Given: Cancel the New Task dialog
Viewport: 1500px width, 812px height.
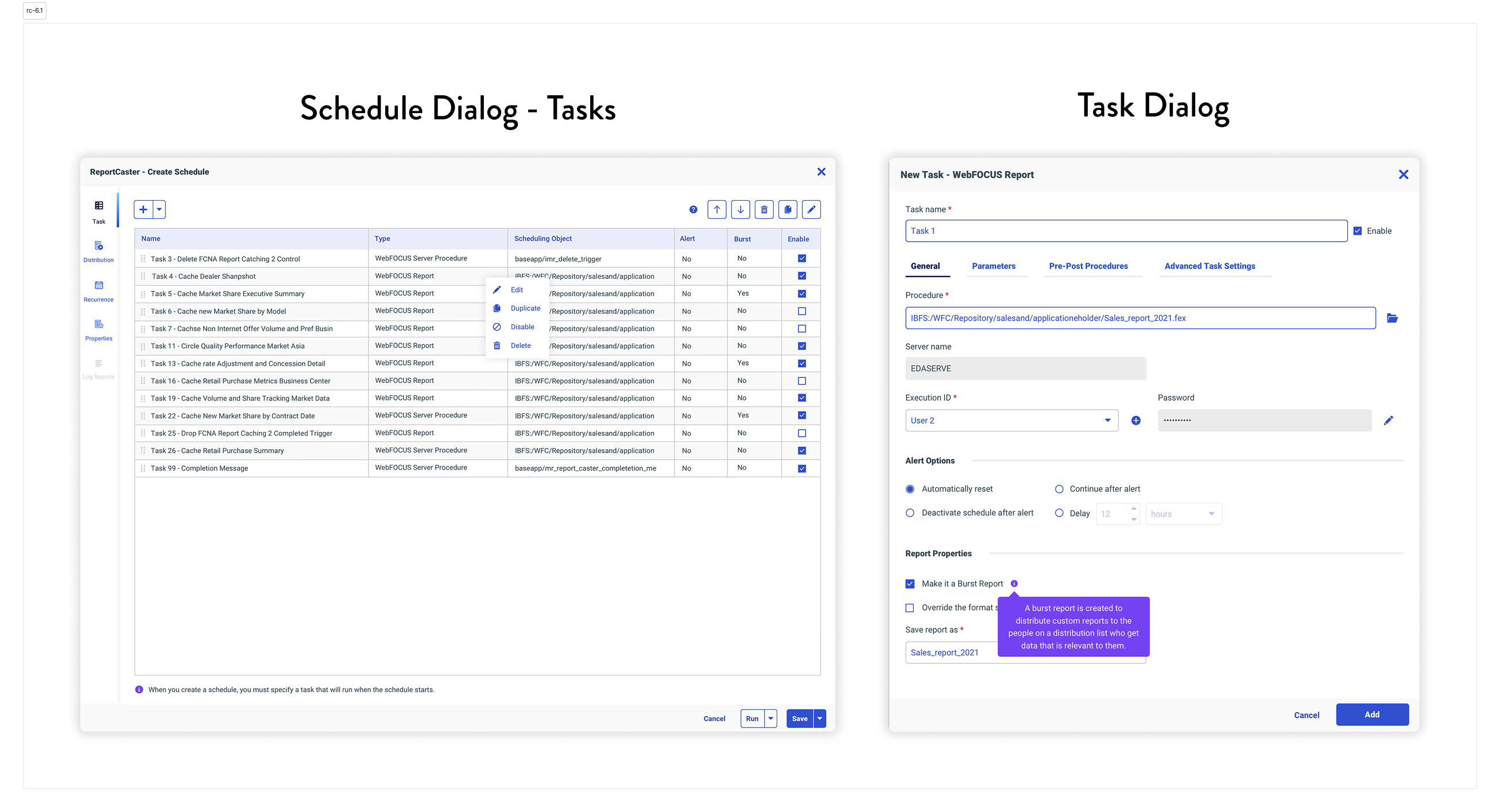Looking at the screenshot, I should (1307, 715).
